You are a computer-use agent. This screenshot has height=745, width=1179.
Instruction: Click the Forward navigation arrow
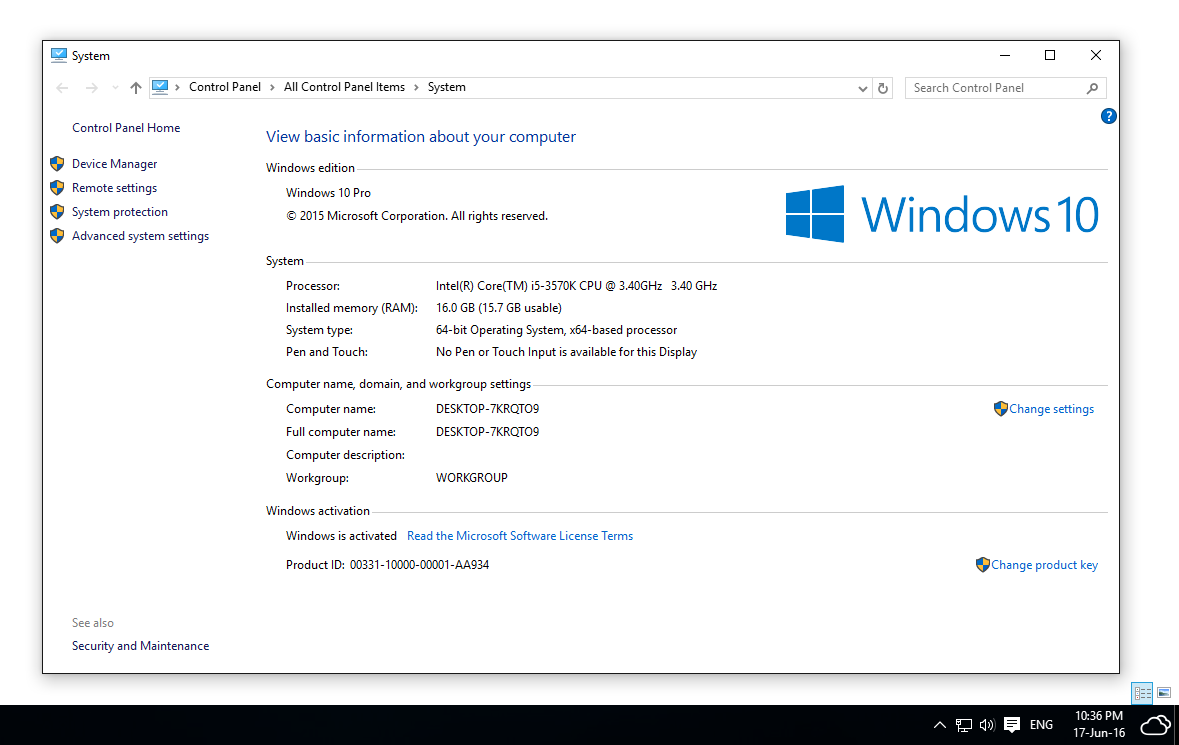click(x=92, y=88)
